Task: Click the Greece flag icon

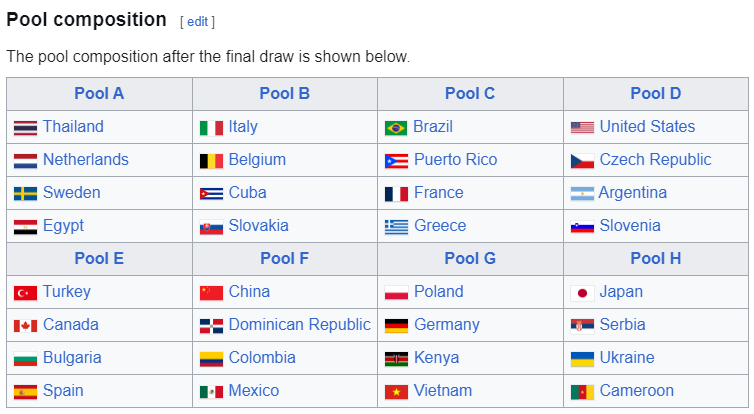Action: pos(396,227)
